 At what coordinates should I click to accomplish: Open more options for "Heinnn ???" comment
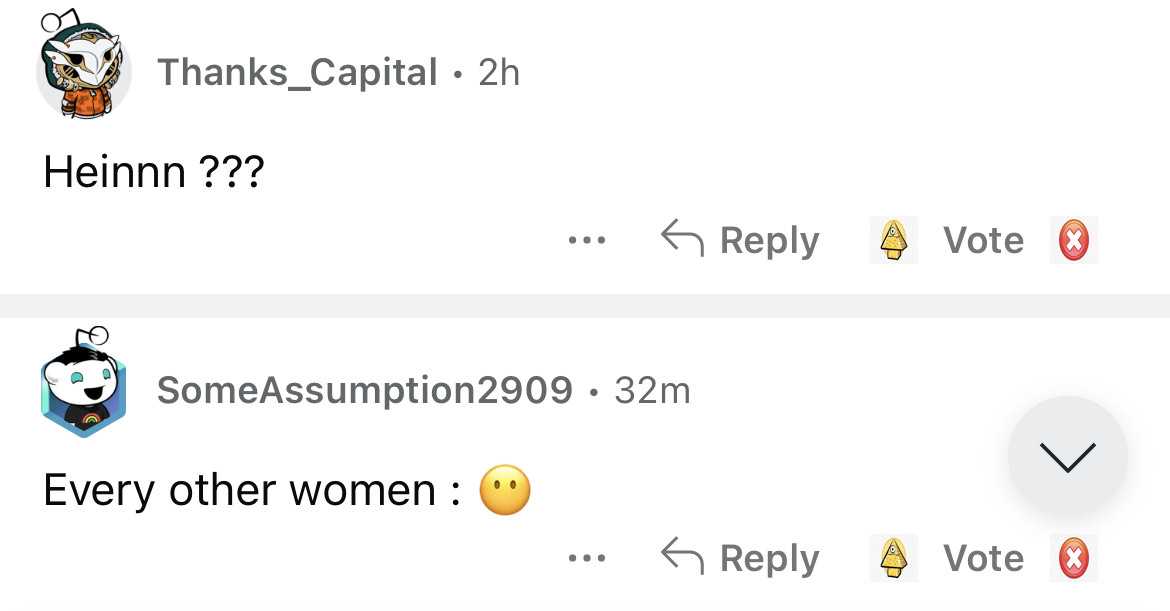(586, 241)
